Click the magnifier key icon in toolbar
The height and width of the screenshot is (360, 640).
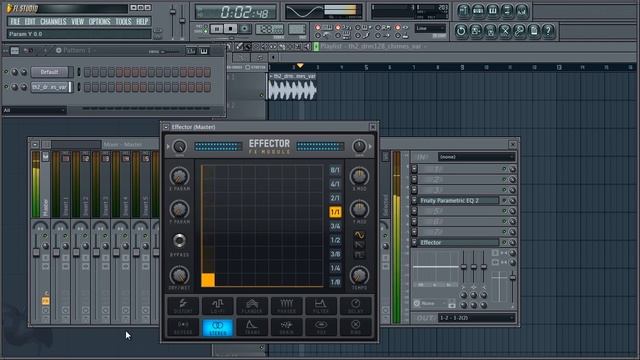[x=519, y=31]
